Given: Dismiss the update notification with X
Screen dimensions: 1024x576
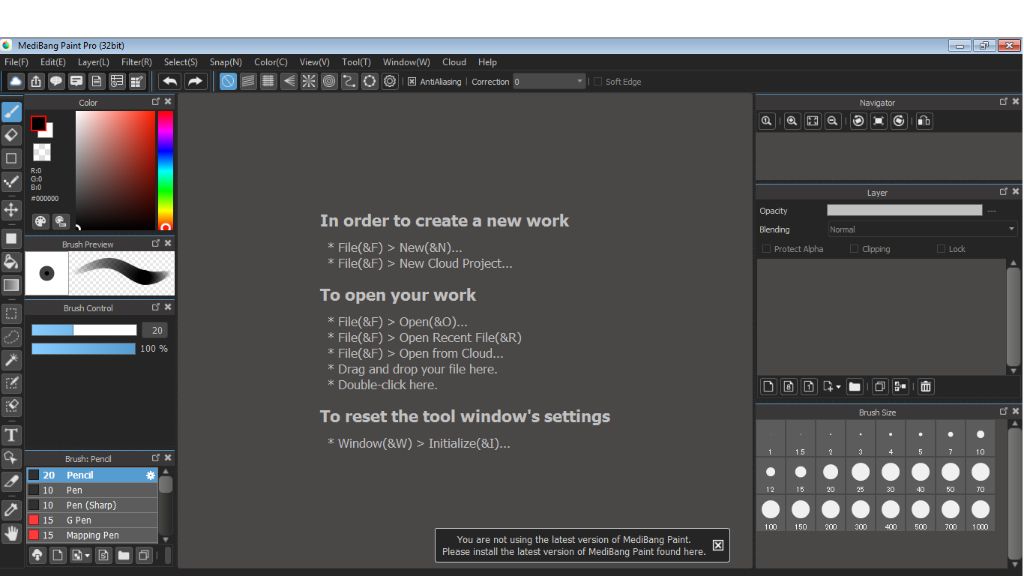Looking at the screenshot, I should (x=718, y=545).
